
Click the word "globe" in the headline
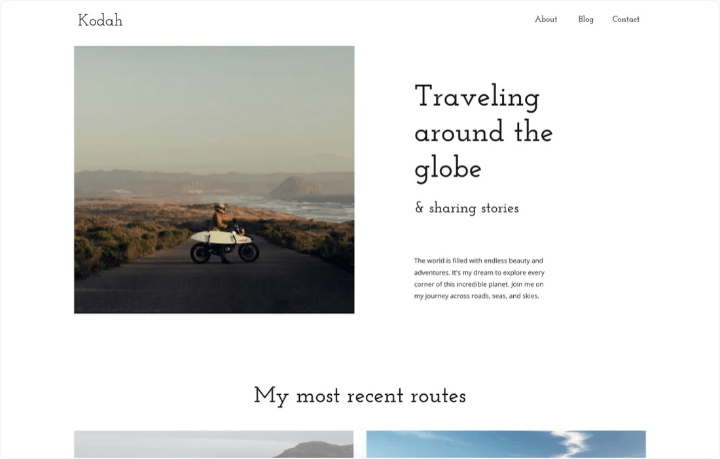pyautogui.click(x=447, y=168)
